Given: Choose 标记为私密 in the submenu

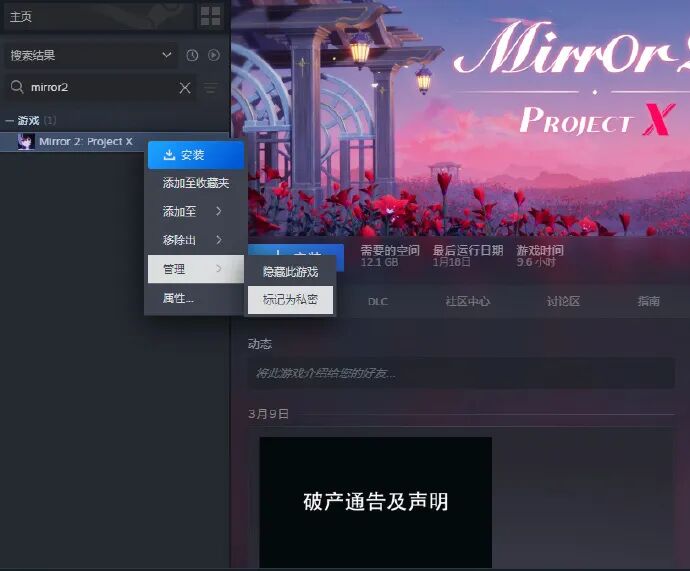Looking at the screenshot, I should pyautogui.click(x=290, y=300).
